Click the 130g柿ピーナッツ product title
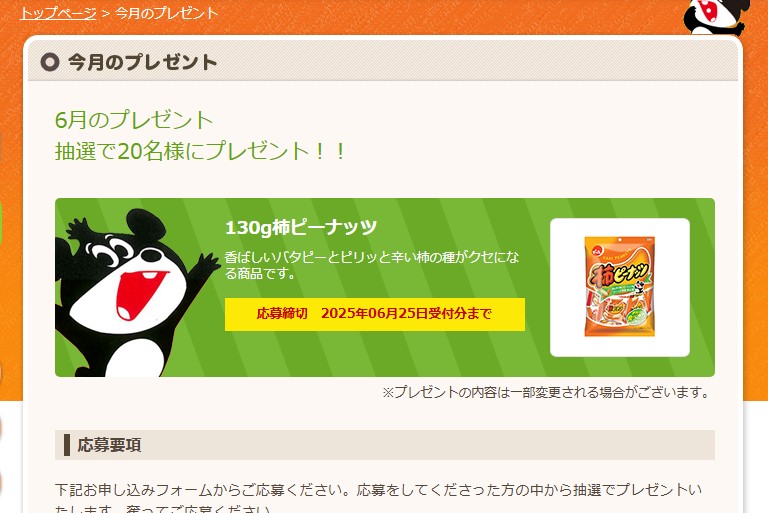Screen dimensions: 768x513 [x=301, y=227]
